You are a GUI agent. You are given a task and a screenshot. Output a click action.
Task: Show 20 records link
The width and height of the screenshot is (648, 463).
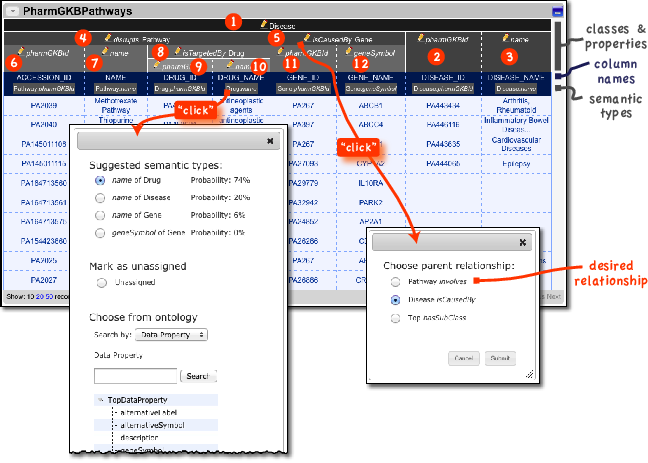[x=40, y=297]
